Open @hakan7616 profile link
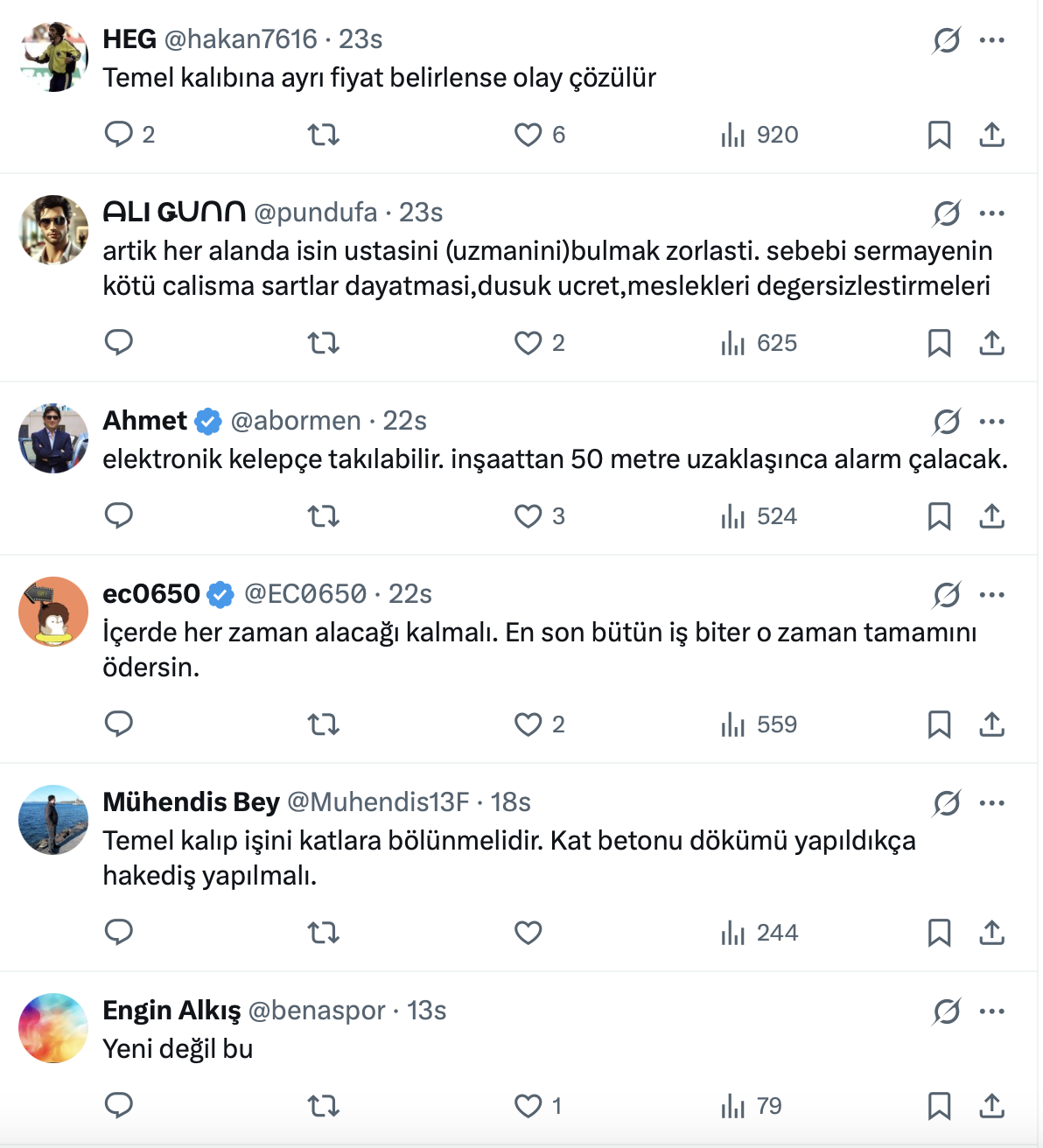The image size is (1043, 1148). tap(241, 39)
